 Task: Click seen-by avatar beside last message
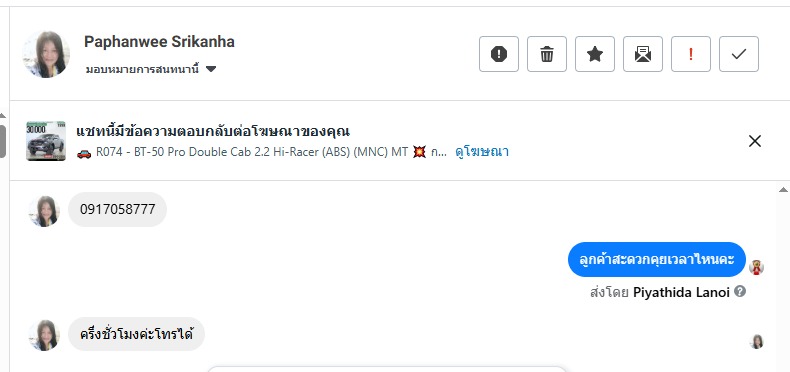click(756, 341)
